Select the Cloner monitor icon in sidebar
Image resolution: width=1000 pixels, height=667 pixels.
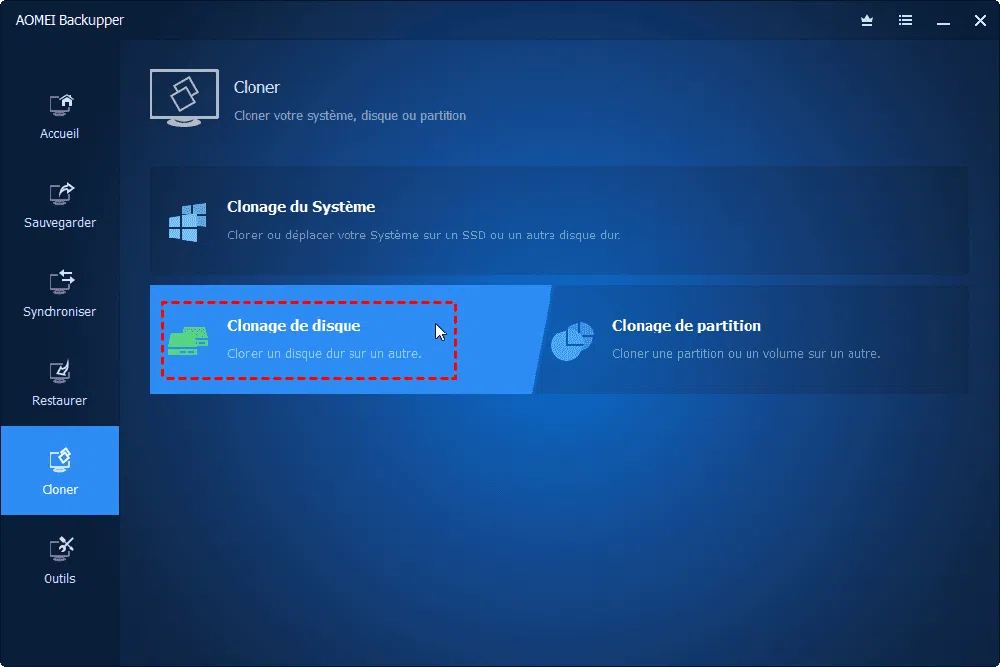(x=59, y=461)
